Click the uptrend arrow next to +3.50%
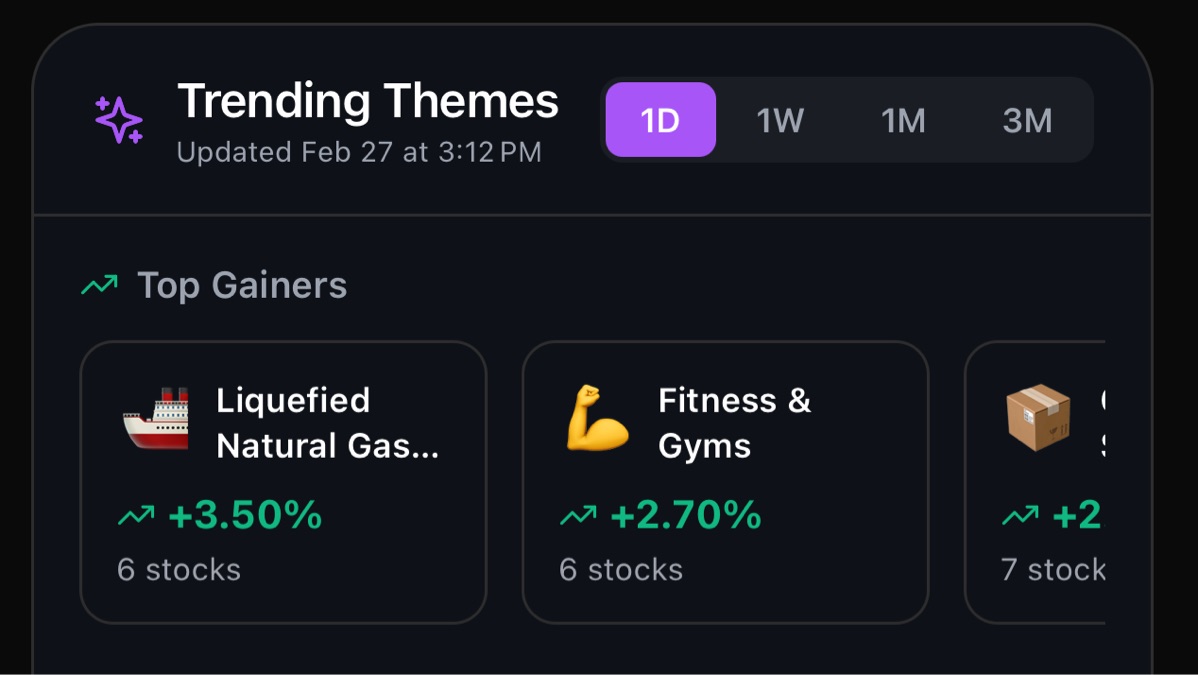This screenshot has height=675, width=1198. (136, 515)
